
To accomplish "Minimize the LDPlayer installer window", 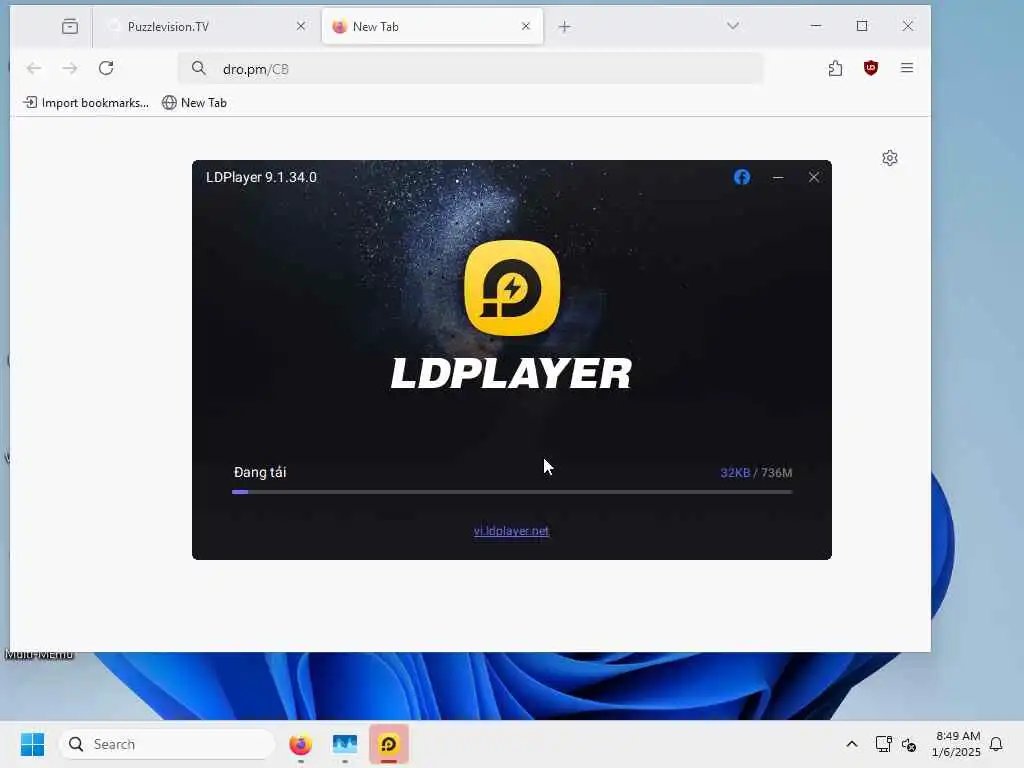I will coord(777,177).
